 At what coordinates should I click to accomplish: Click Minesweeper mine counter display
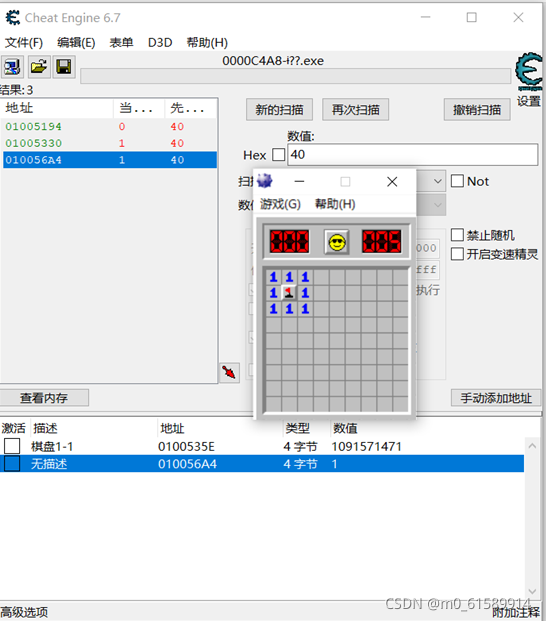point(289,242)
